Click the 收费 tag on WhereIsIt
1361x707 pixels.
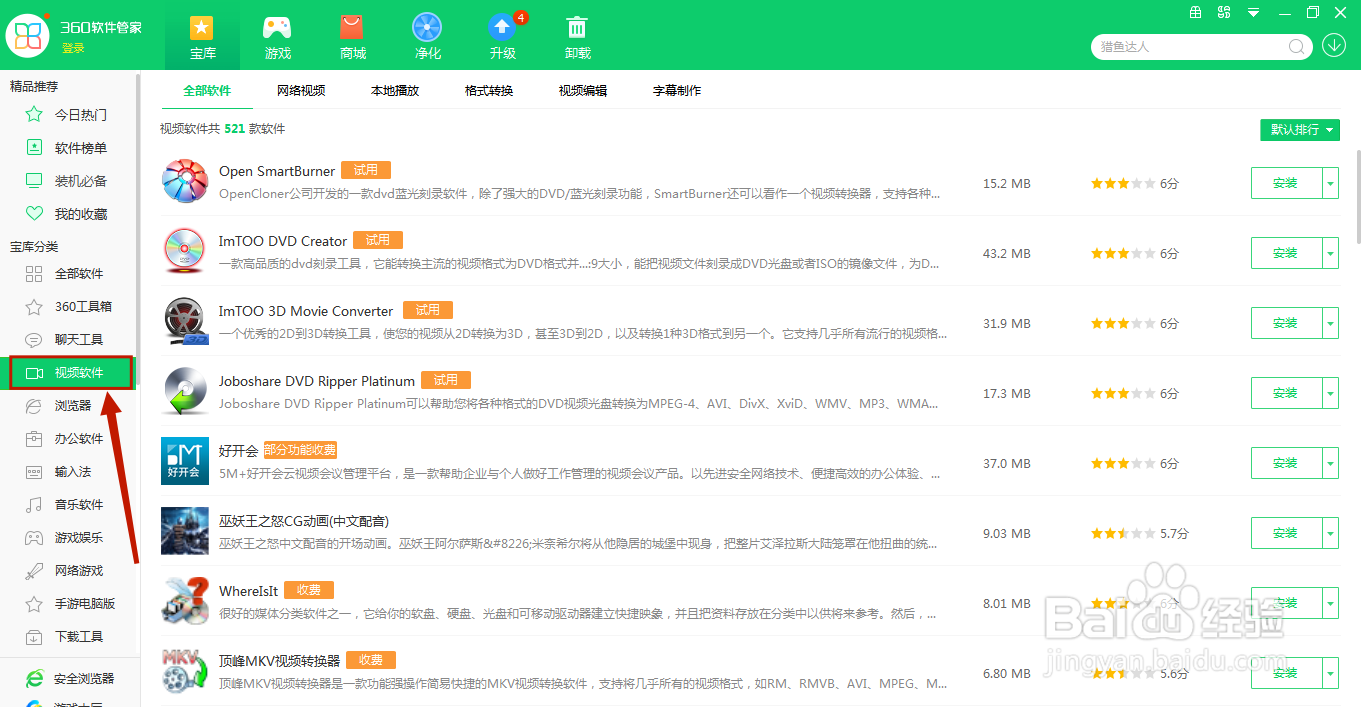(309, 590)
